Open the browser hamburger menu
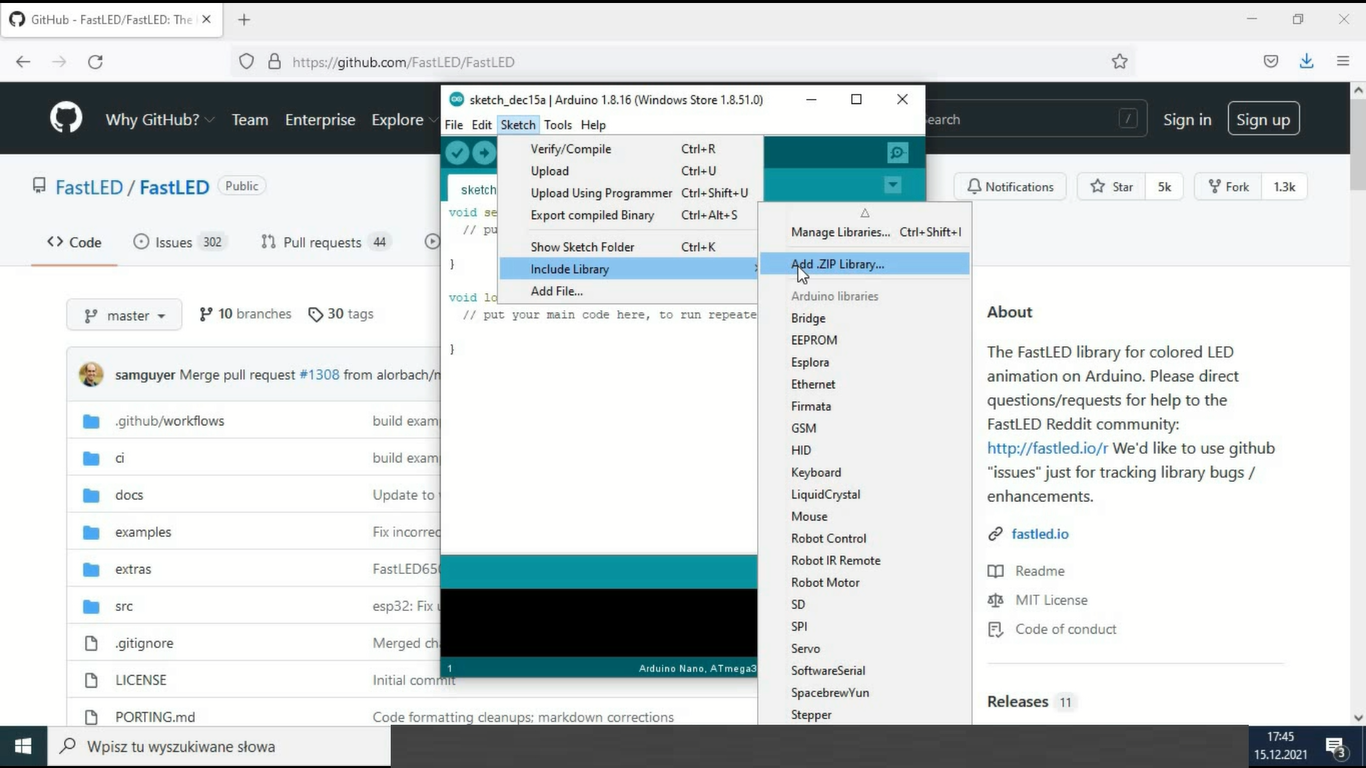The width and height of the screenshot is (1366, 768). point(1342,62)
